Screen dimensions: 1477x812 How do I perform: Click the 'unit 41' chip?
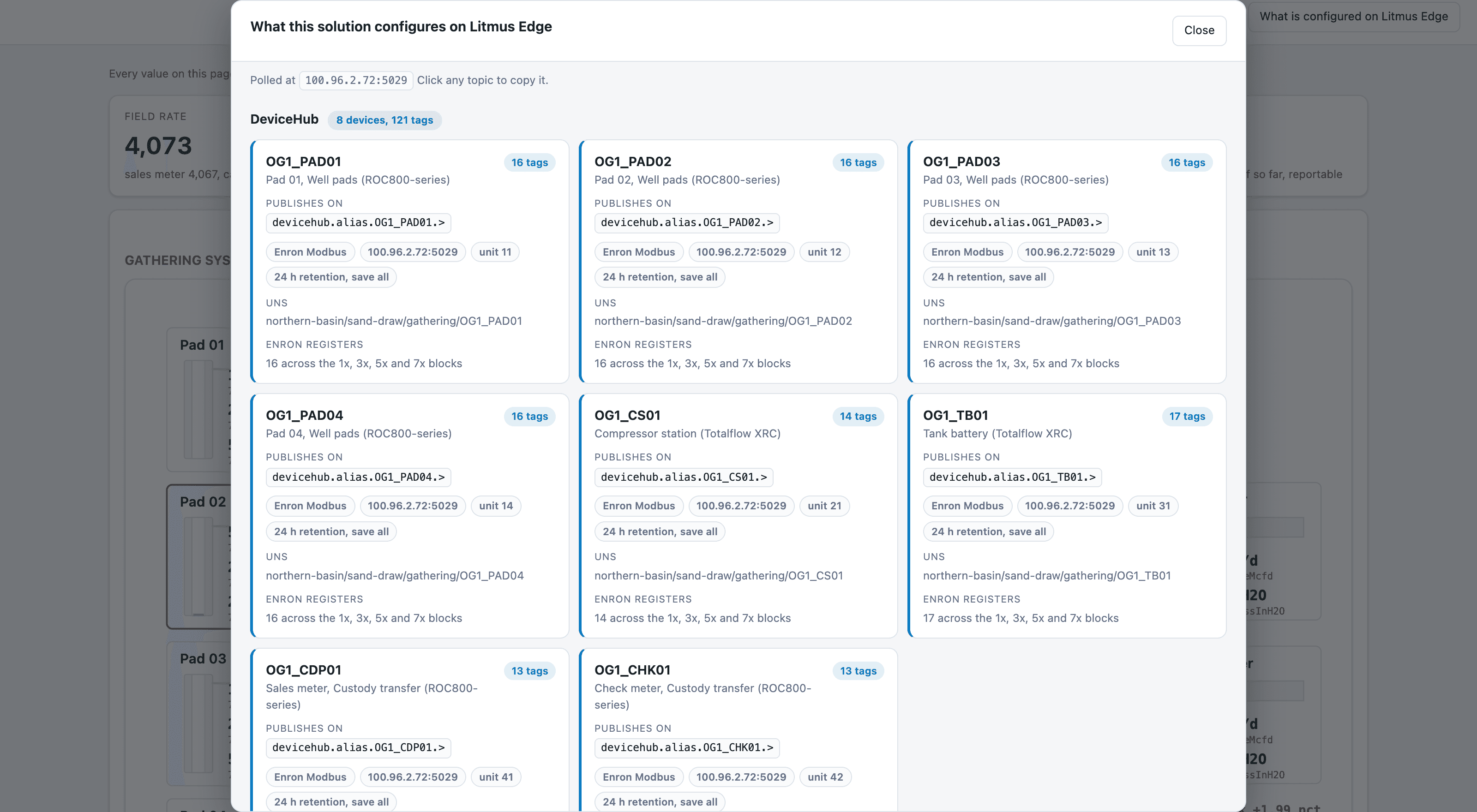point(496,776)
